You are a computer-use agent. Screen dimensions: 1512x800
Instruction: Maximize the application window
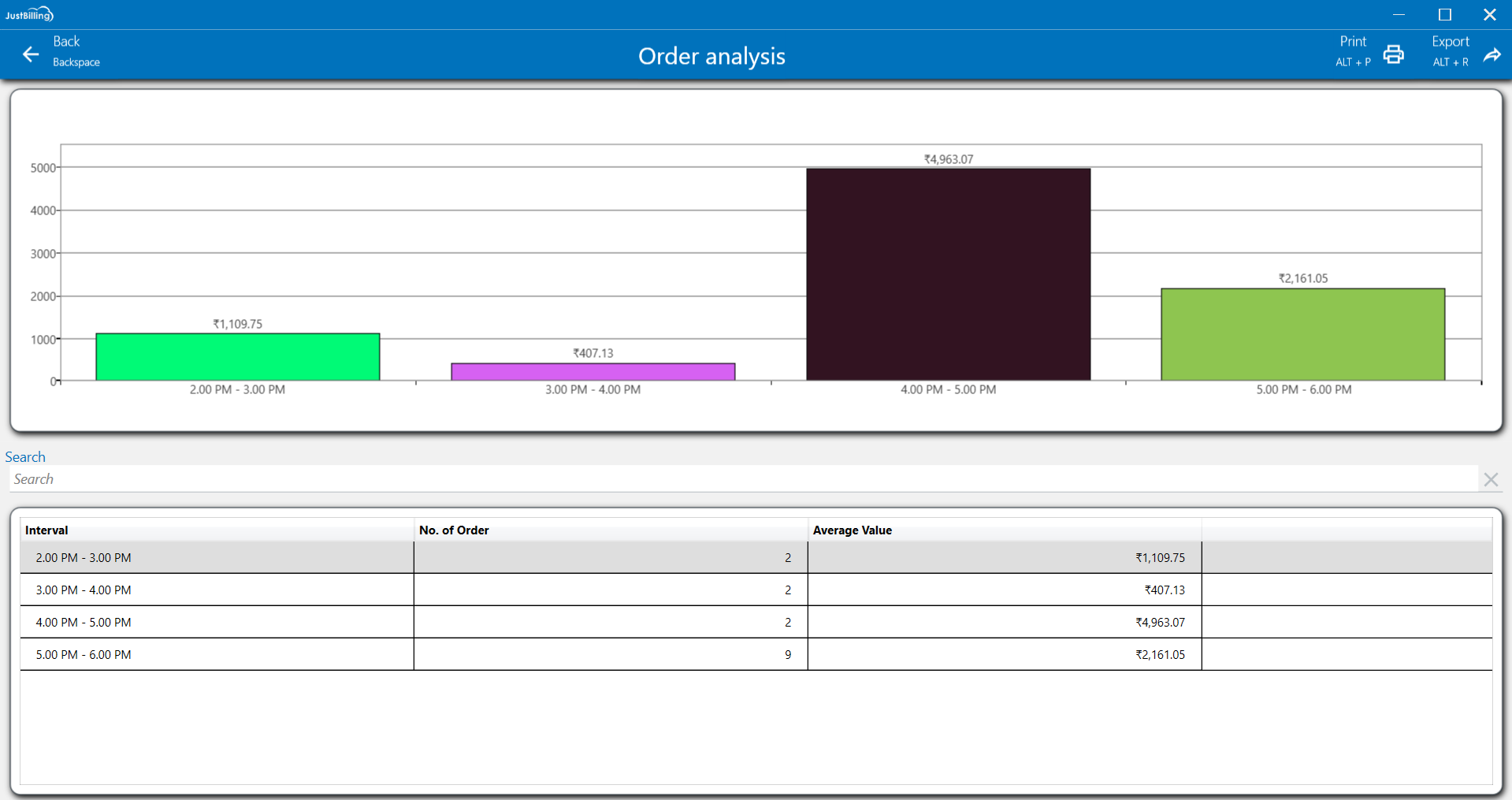(x=1444, y=14)
